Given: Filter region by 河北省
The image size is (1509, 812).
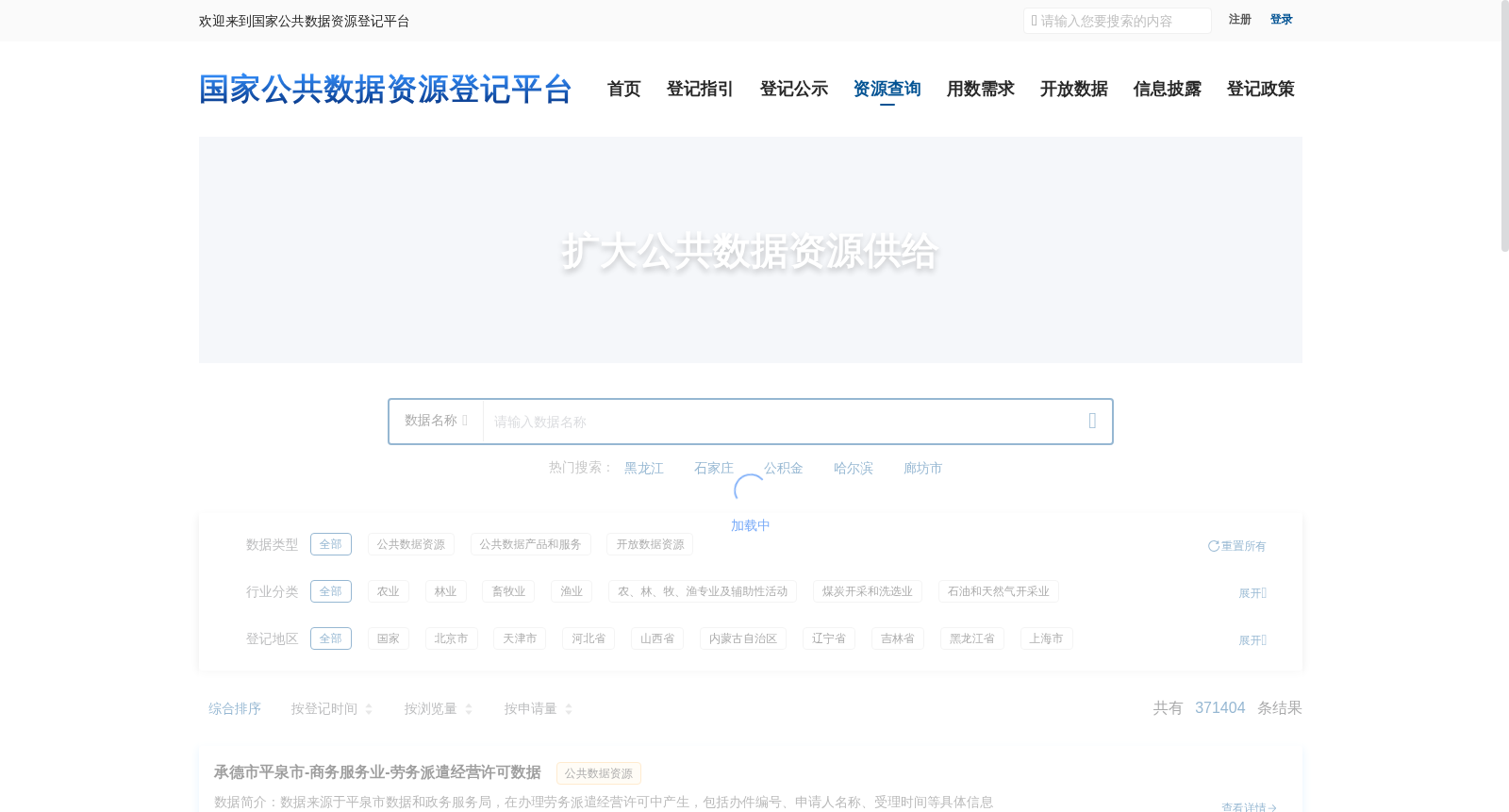Looking at the screenshot, I should tap(589, 638).
